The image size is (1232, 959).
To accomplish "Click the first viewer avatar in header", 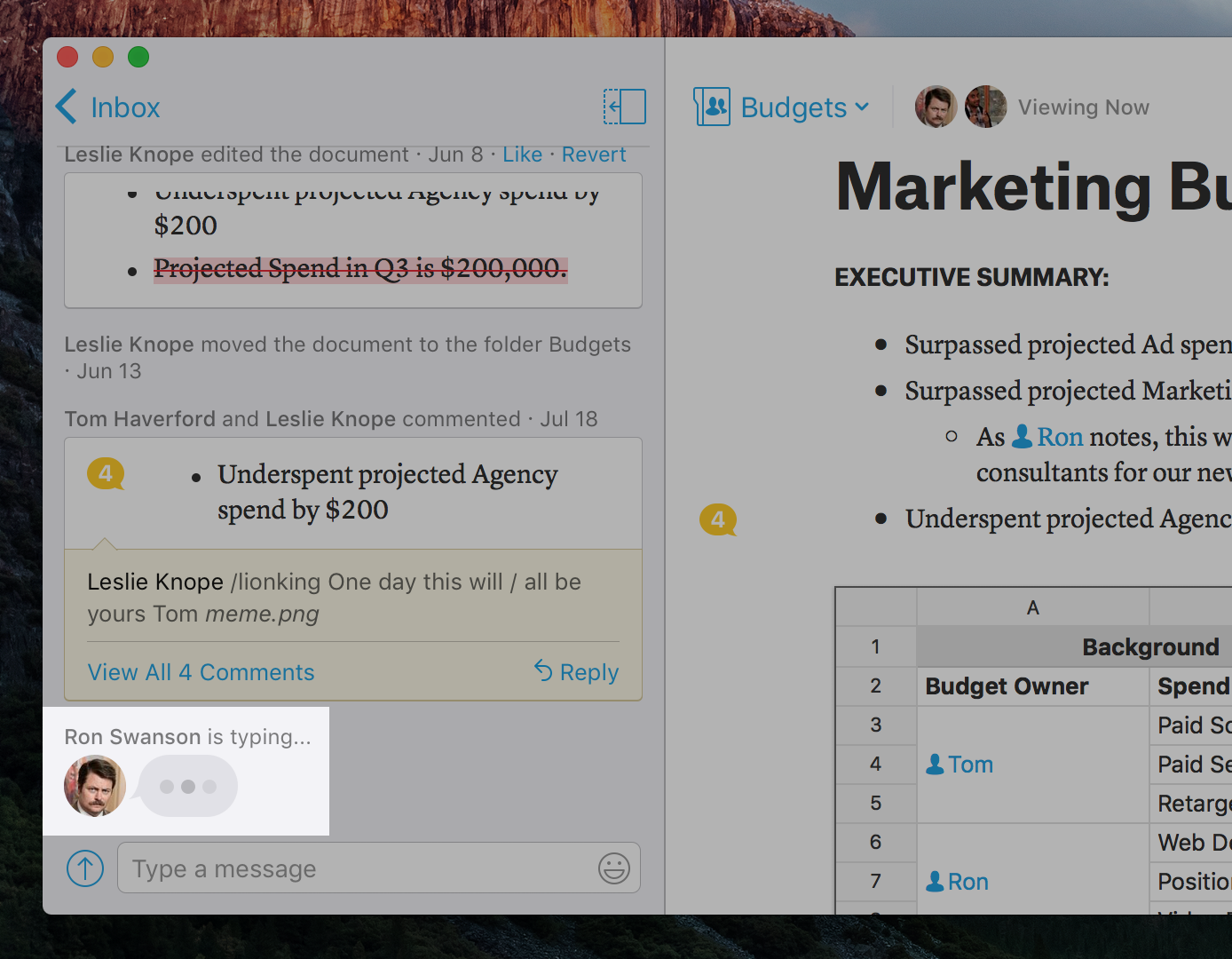I will coord(936,107).
